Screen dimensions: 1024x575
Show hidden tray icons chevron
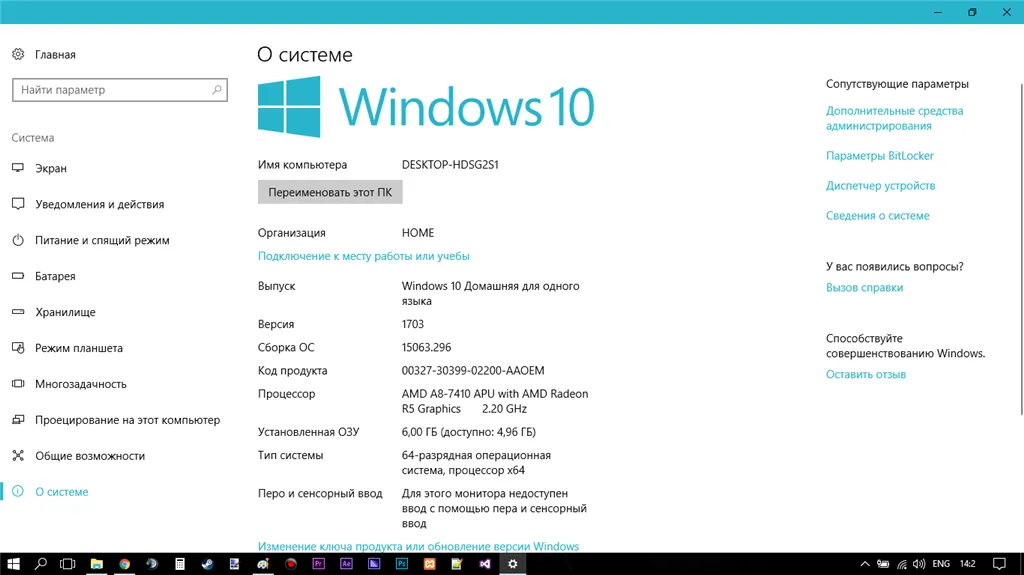(865, 564)
